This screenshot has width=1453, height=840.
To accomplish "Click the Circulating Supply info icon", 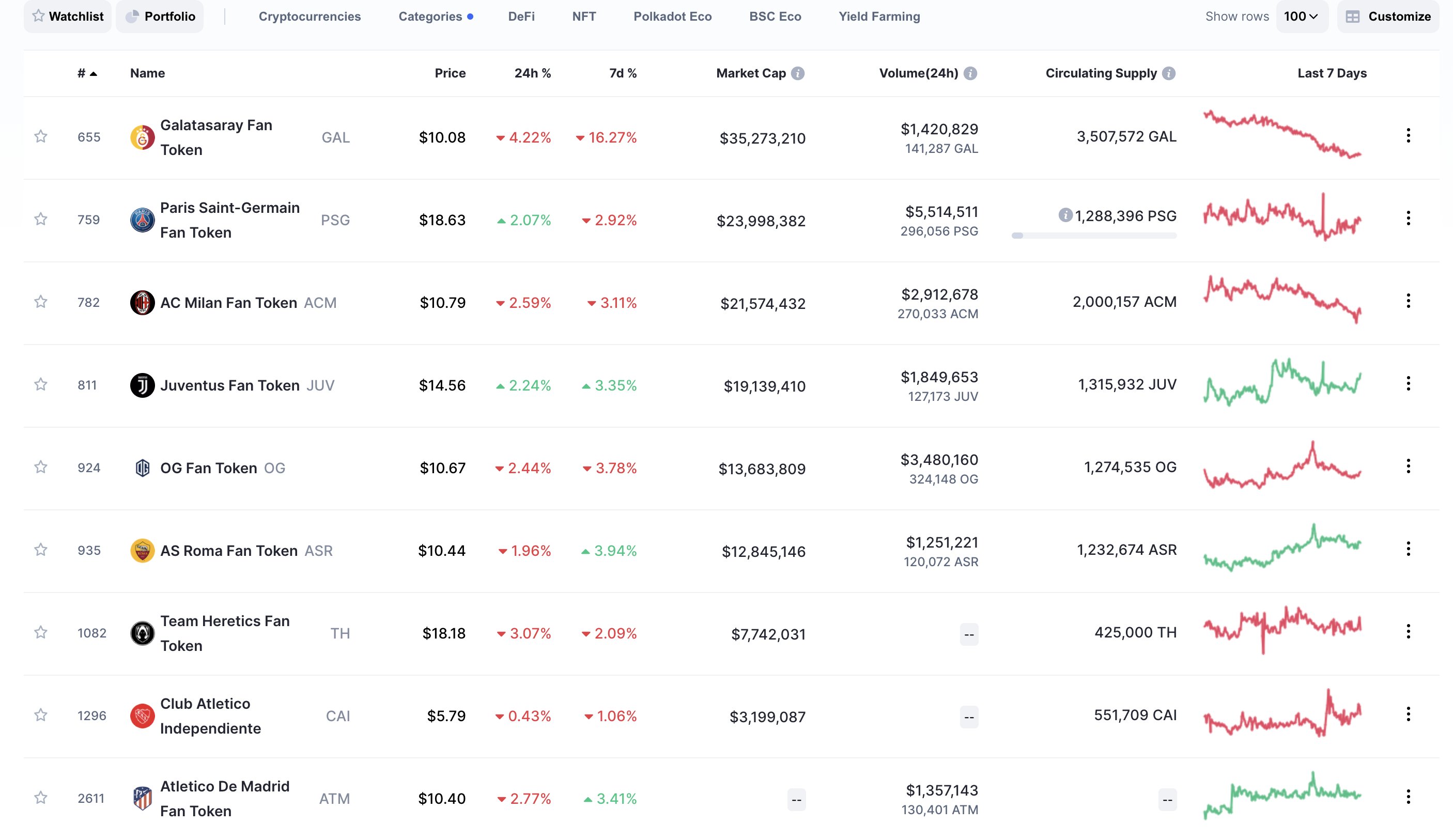I will coord(1169,73).
